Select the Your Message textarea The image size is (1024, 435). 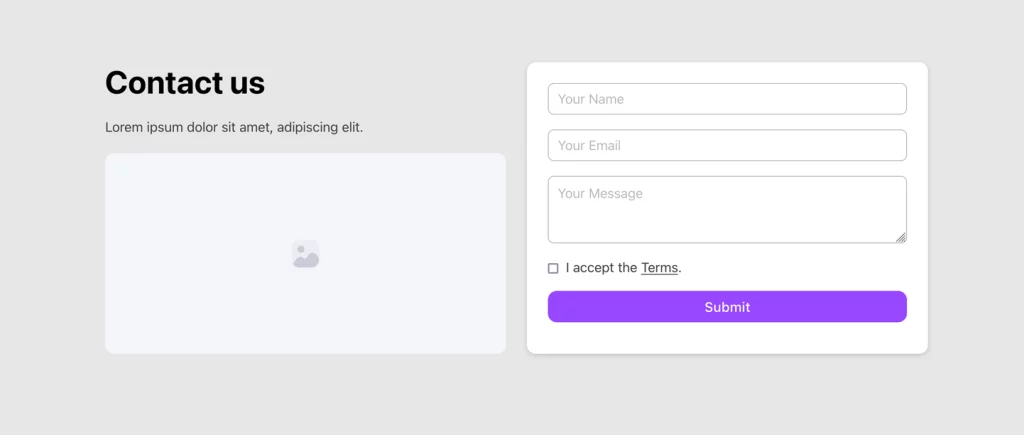pos(727,210)
